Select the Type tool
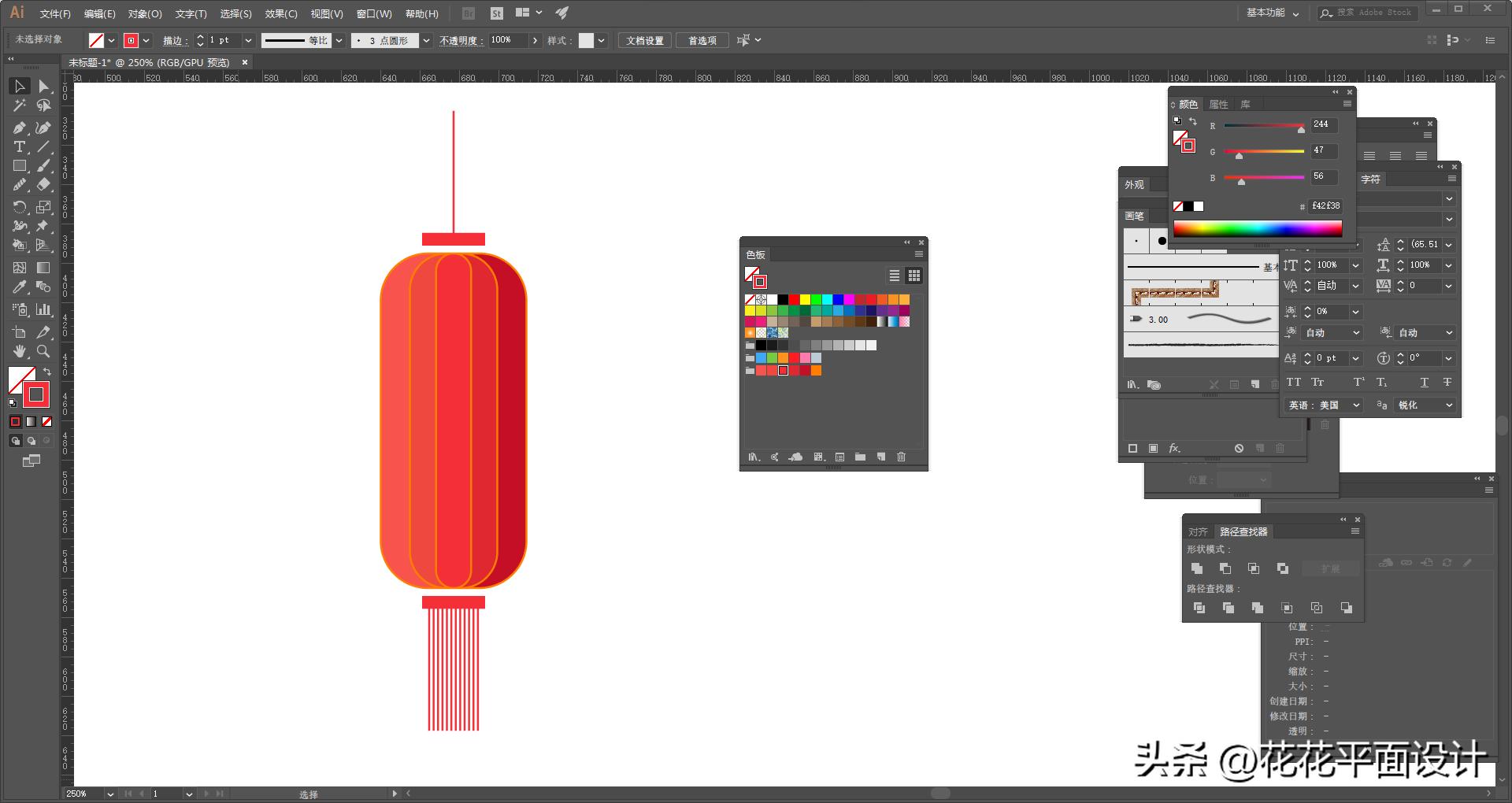The width and height of the screenshot is (1512, 803). click(20, 147)
